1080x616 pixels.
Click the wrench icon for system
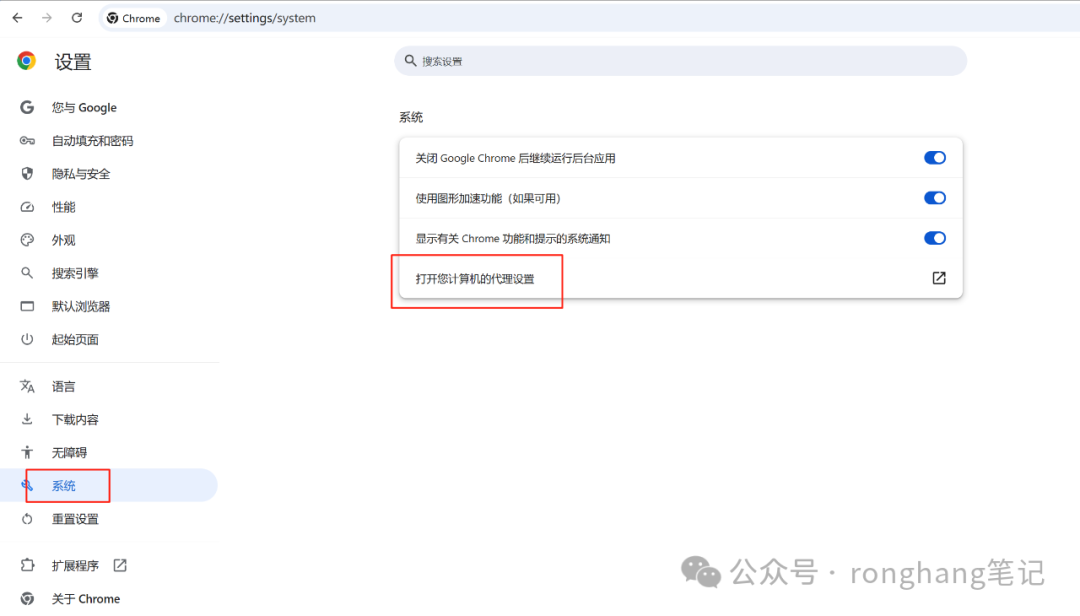27,485
